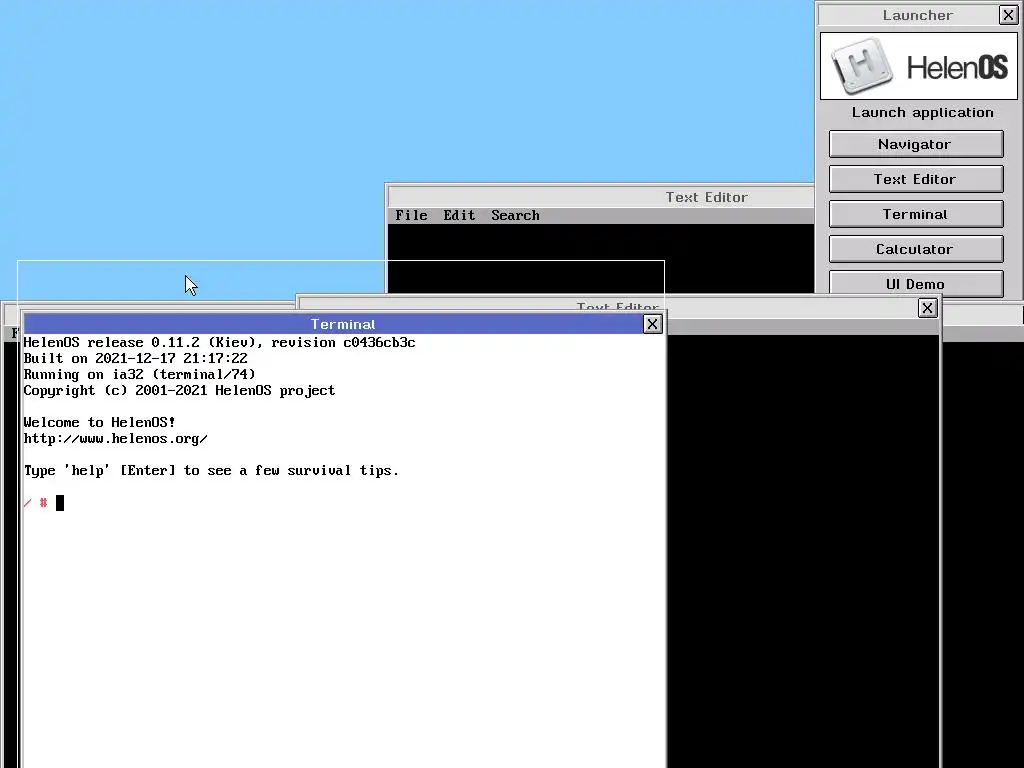Launch the Navigator application

(916, 144)
